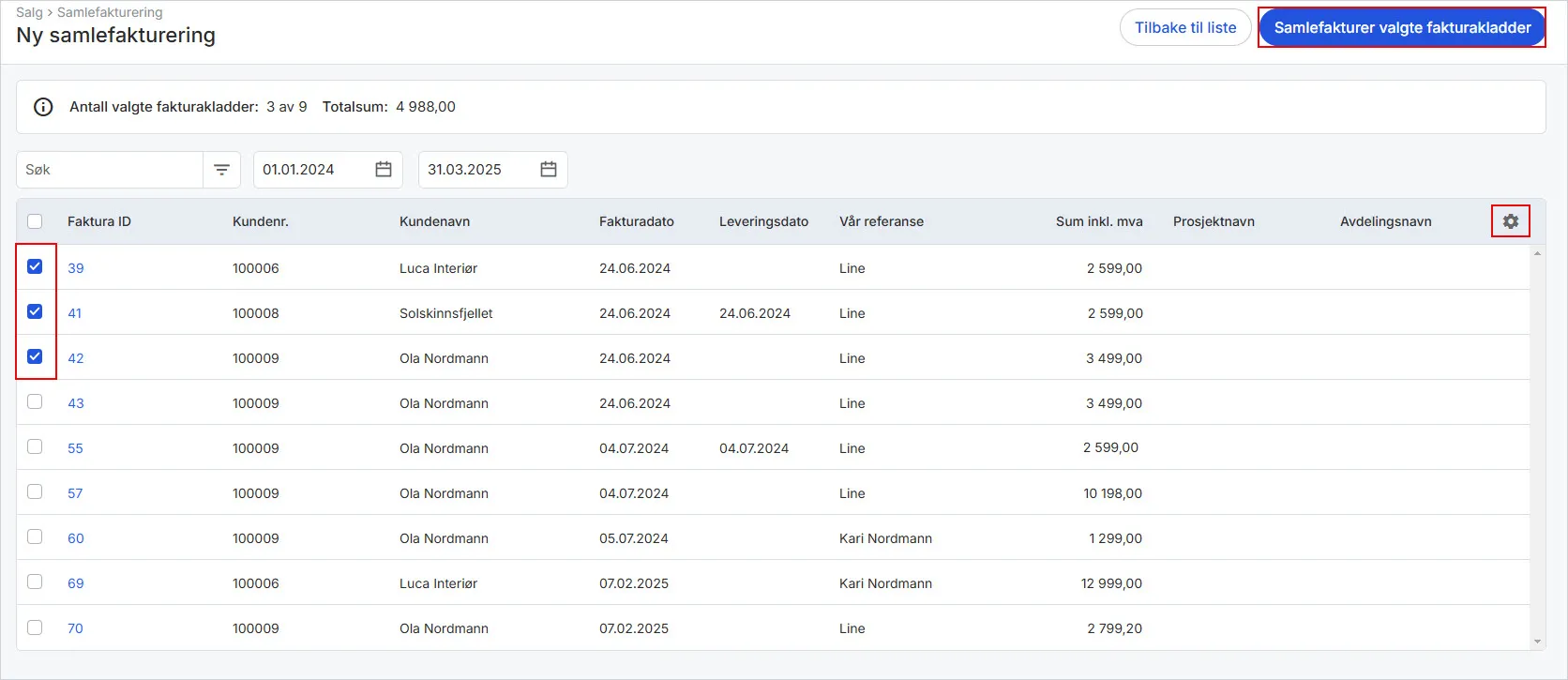Tick the checkbox for invoice 57
1568x680 pixels.
coord(35,492)
